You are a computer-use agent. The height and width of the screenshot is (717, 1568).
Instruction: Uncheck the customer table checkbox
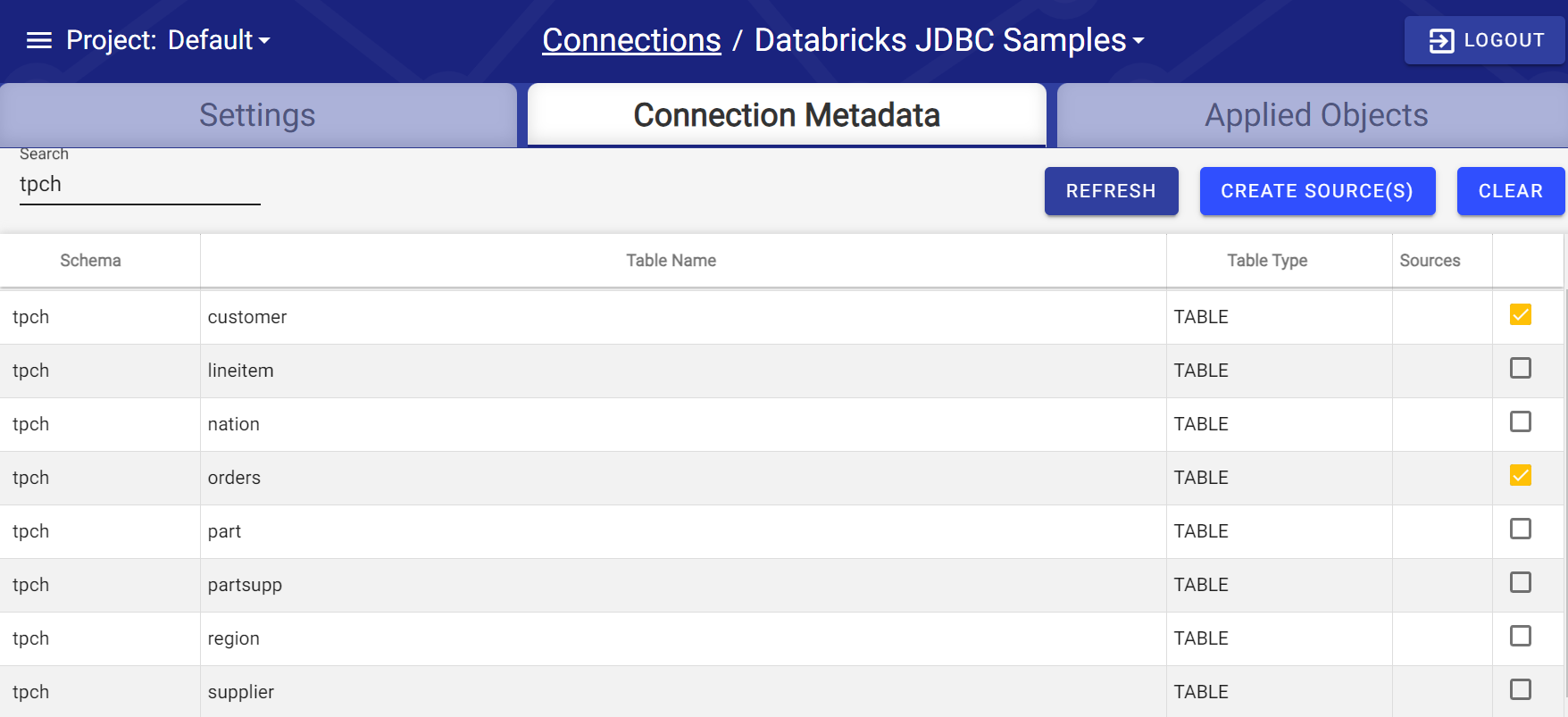point(1521,314)
